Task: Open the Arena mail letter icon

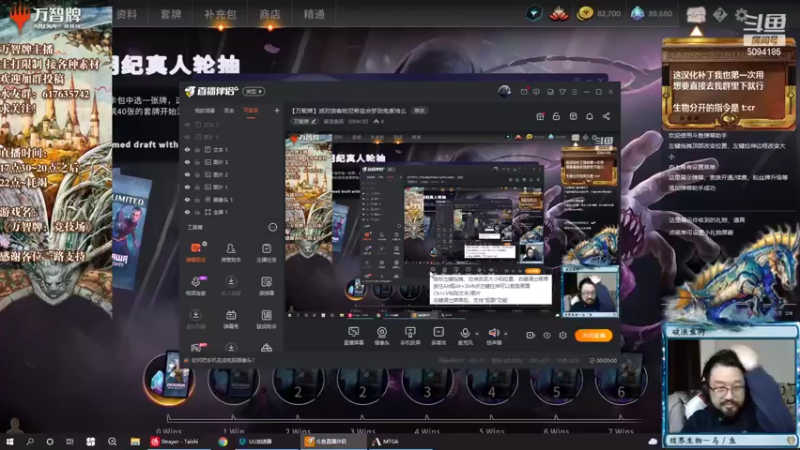Action: [695, 14]
